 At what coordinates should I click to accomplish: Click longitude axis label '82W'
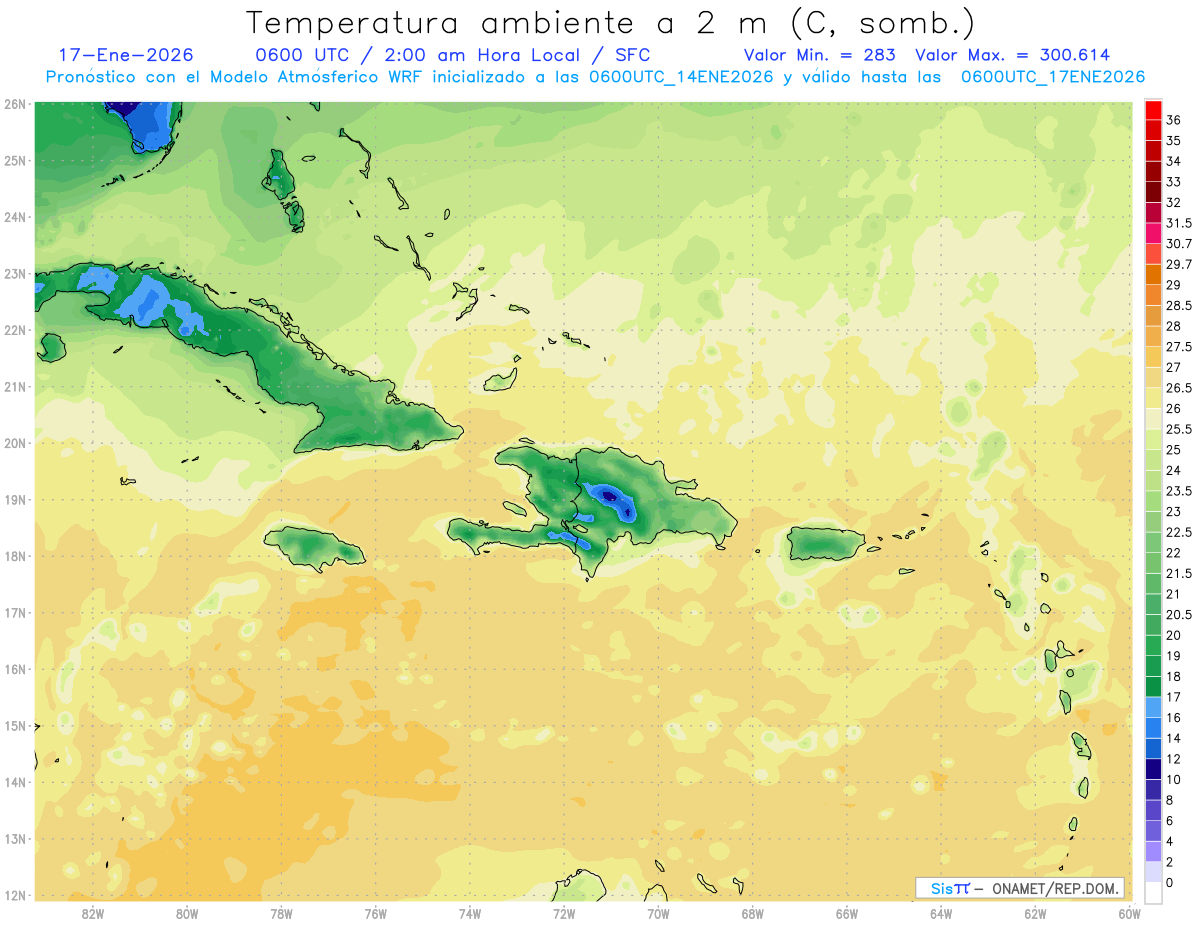pyautogui.click(x=93, y=914)
